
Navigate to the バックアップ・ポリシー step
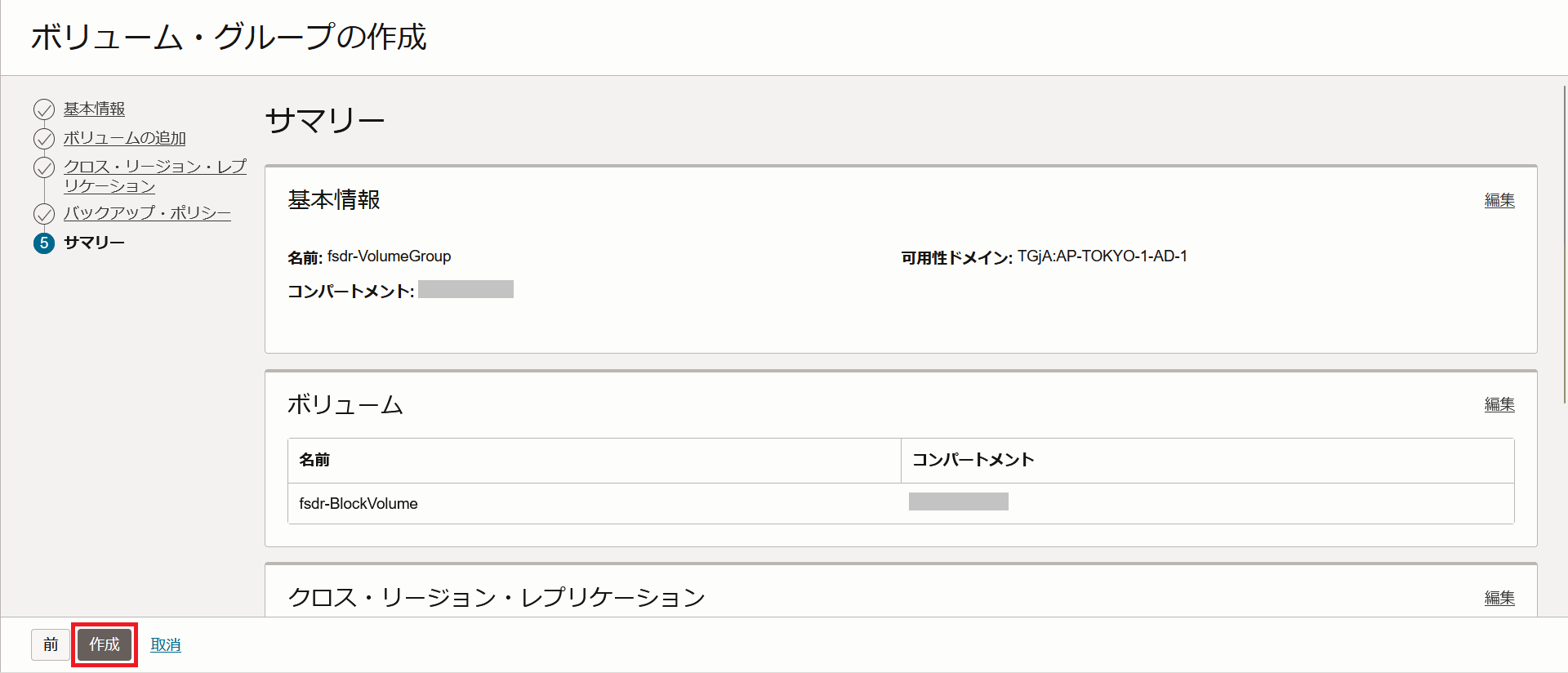point(147,213)
